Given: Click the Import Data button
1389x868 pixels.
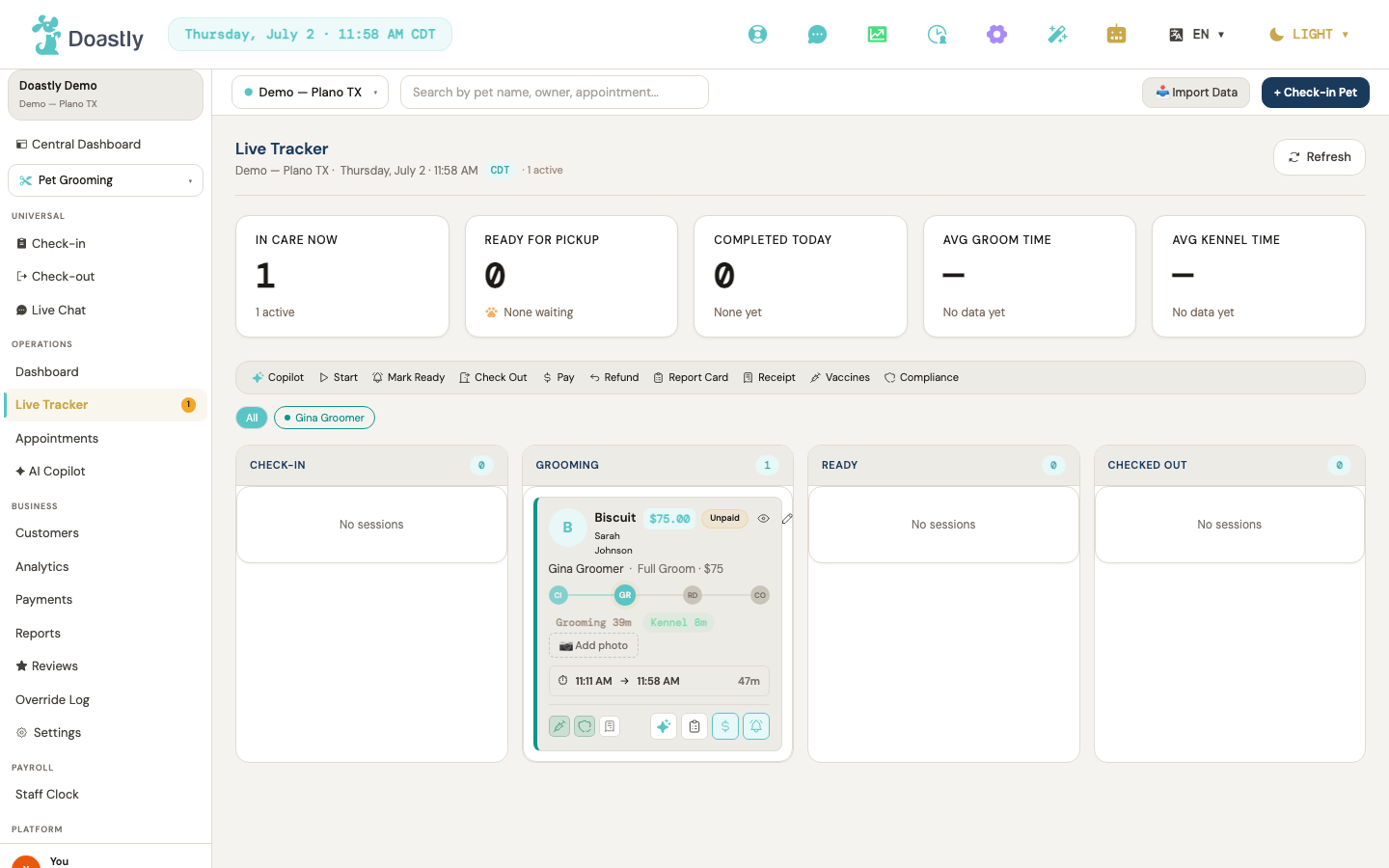Looking at the screenshot, I should 1196,93.
